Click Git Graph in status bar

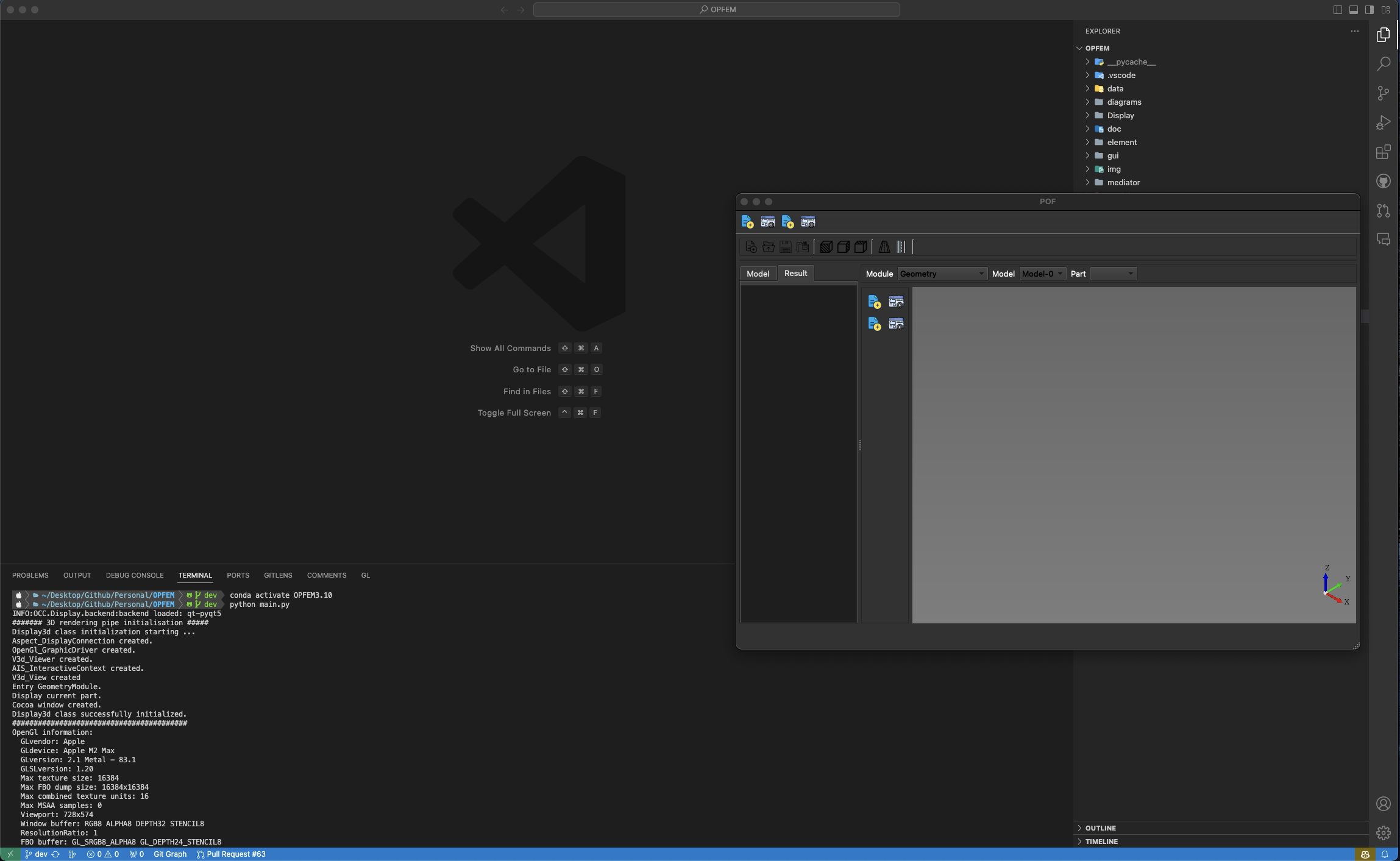tap(170, 854)
